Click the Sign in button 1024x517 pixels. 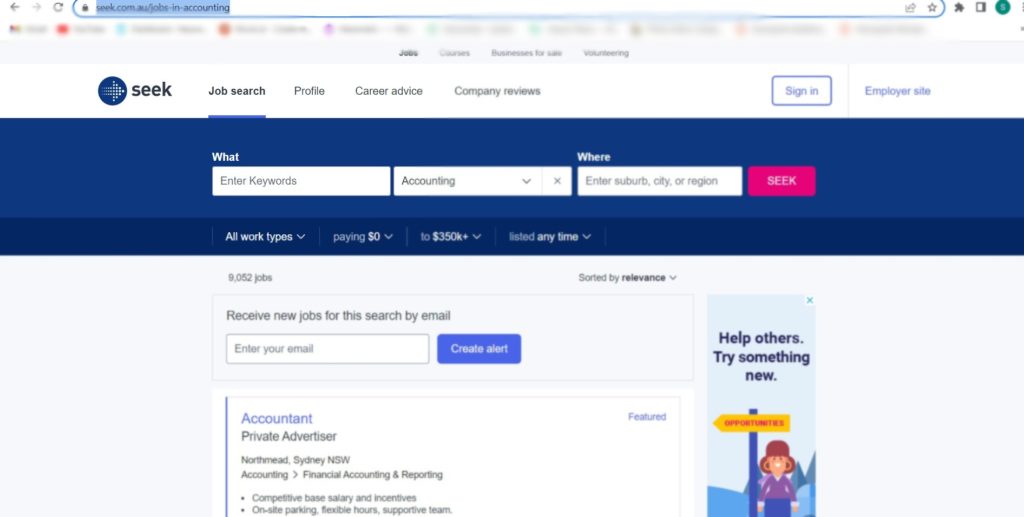tap(801, 91)
